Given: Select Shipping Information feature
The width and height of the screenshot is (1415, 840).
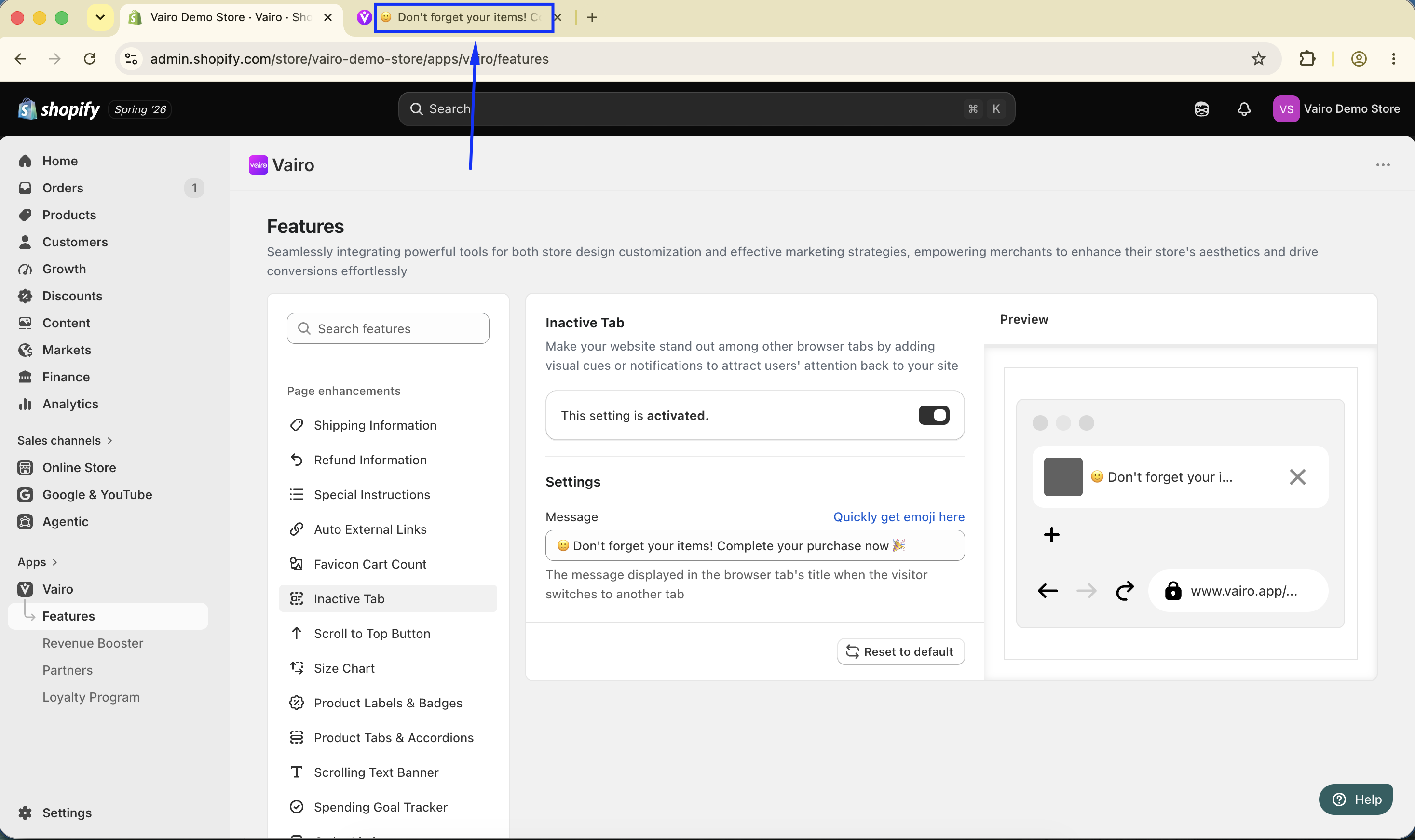Looking at the screenshot, I should pos(388,425).
